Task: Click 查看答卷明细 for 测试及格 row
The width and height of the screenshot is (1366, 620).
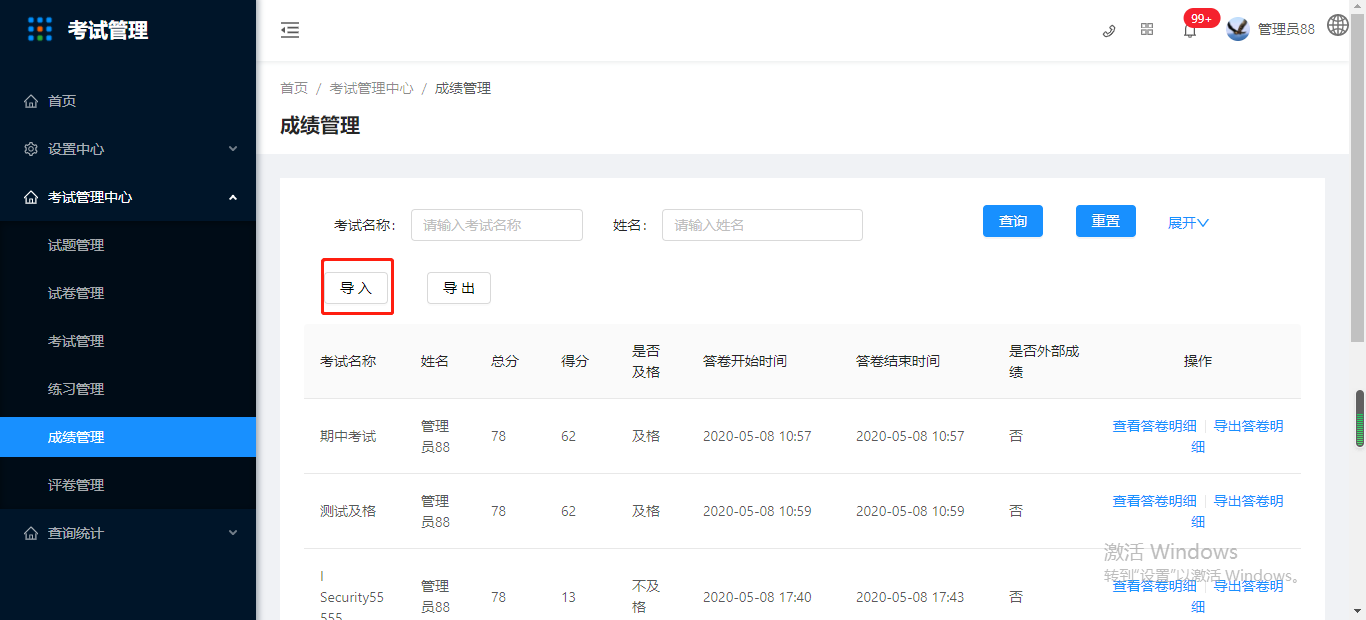Action: (x=1155, y=501)
